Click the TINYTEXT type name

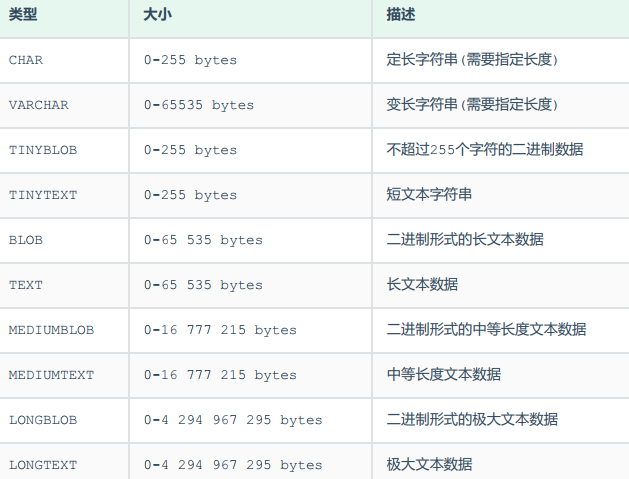tap(42, 195)
